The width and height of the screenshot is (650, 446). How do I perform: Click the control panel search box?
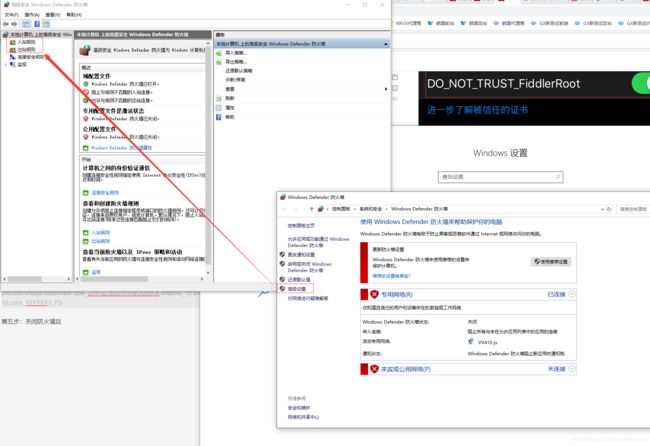633,209
